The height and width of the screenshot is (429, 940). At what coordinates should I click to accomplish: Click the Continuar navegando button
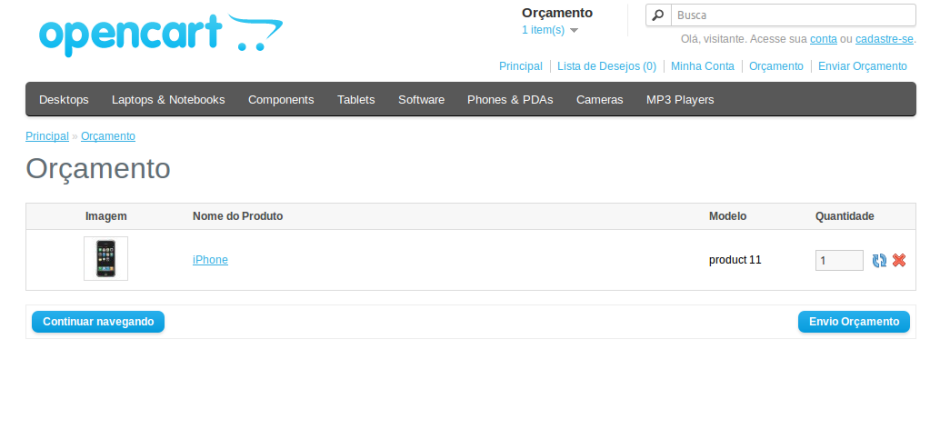click(98, 322)
